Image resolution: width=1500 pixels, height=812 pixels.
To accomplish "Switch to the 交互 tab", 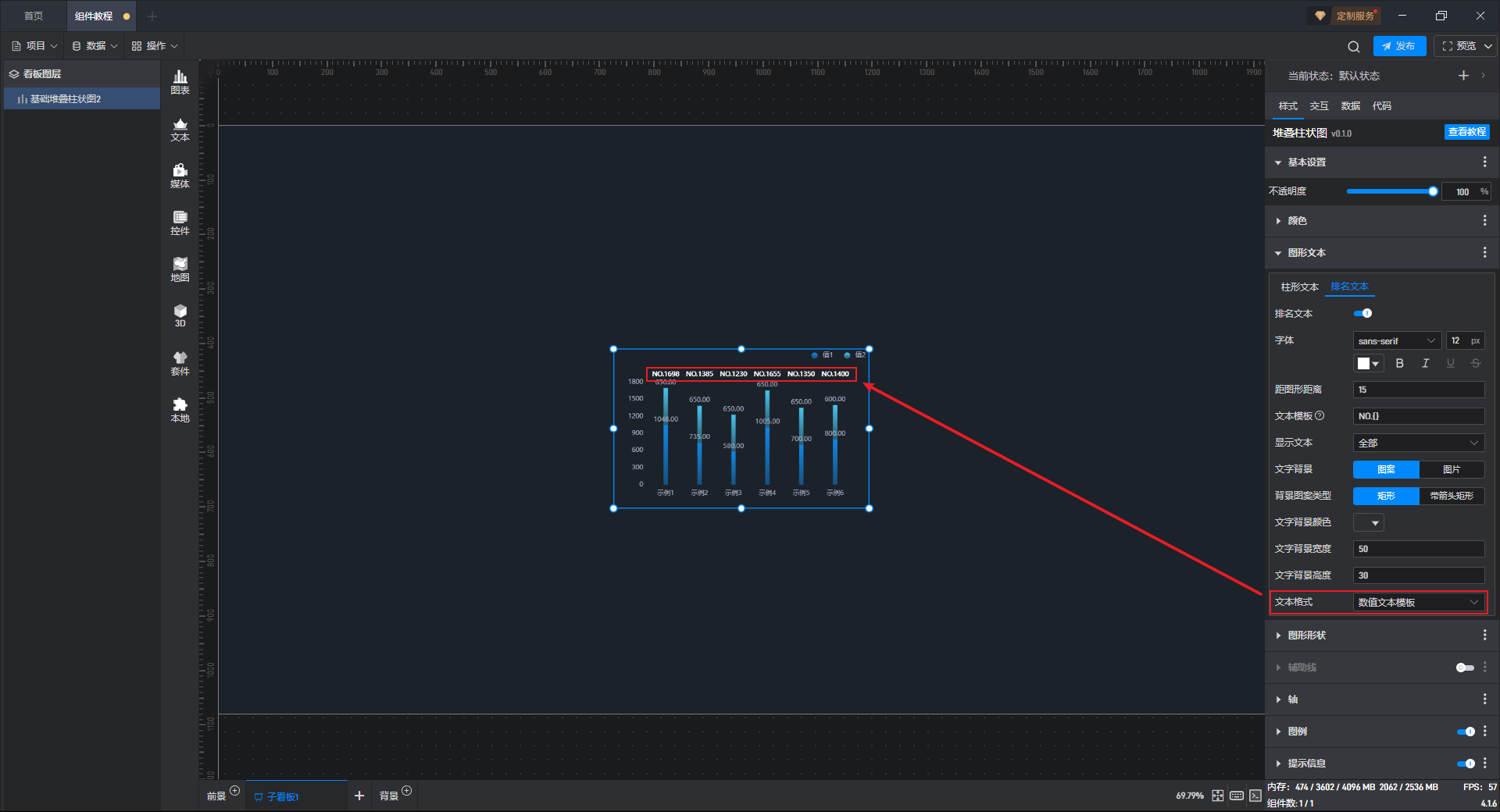I will tap(1319, 106).
